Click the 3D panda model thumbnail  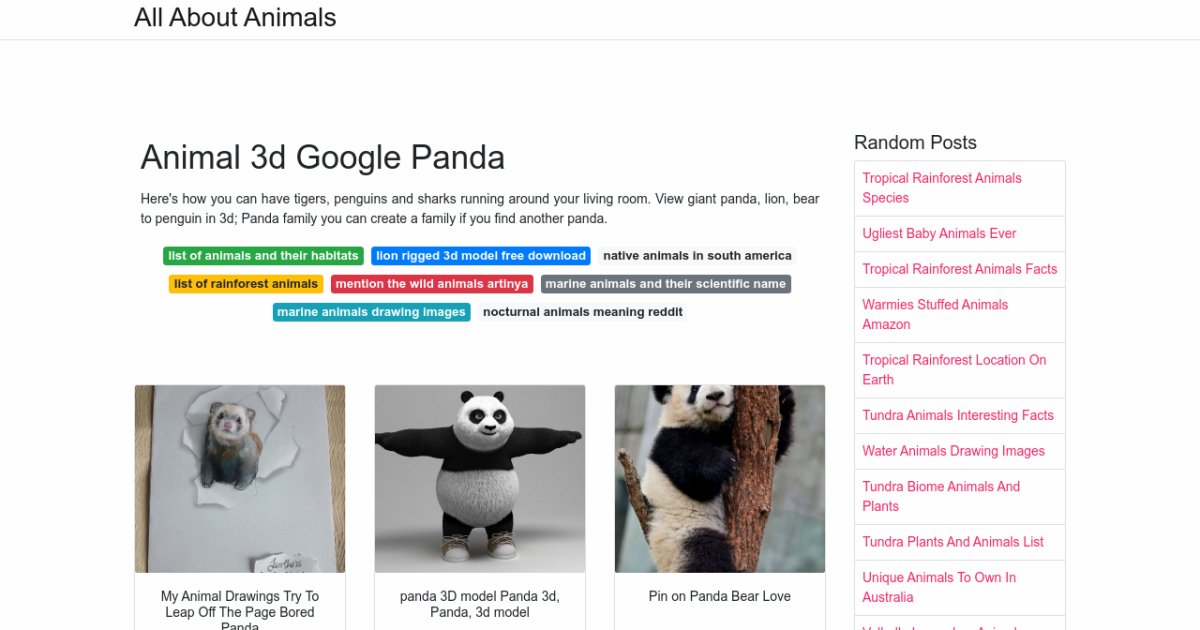click(x=480, y=478)
